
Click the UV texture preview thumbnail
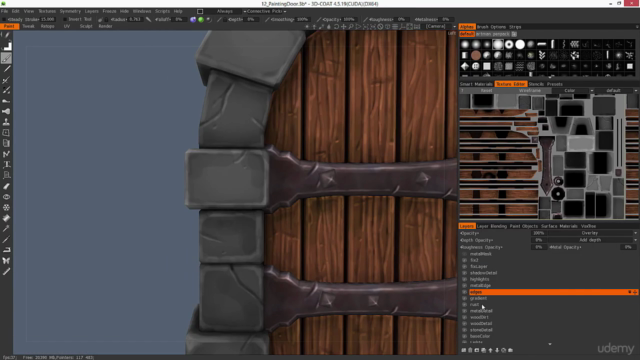[x=549, y=157]
